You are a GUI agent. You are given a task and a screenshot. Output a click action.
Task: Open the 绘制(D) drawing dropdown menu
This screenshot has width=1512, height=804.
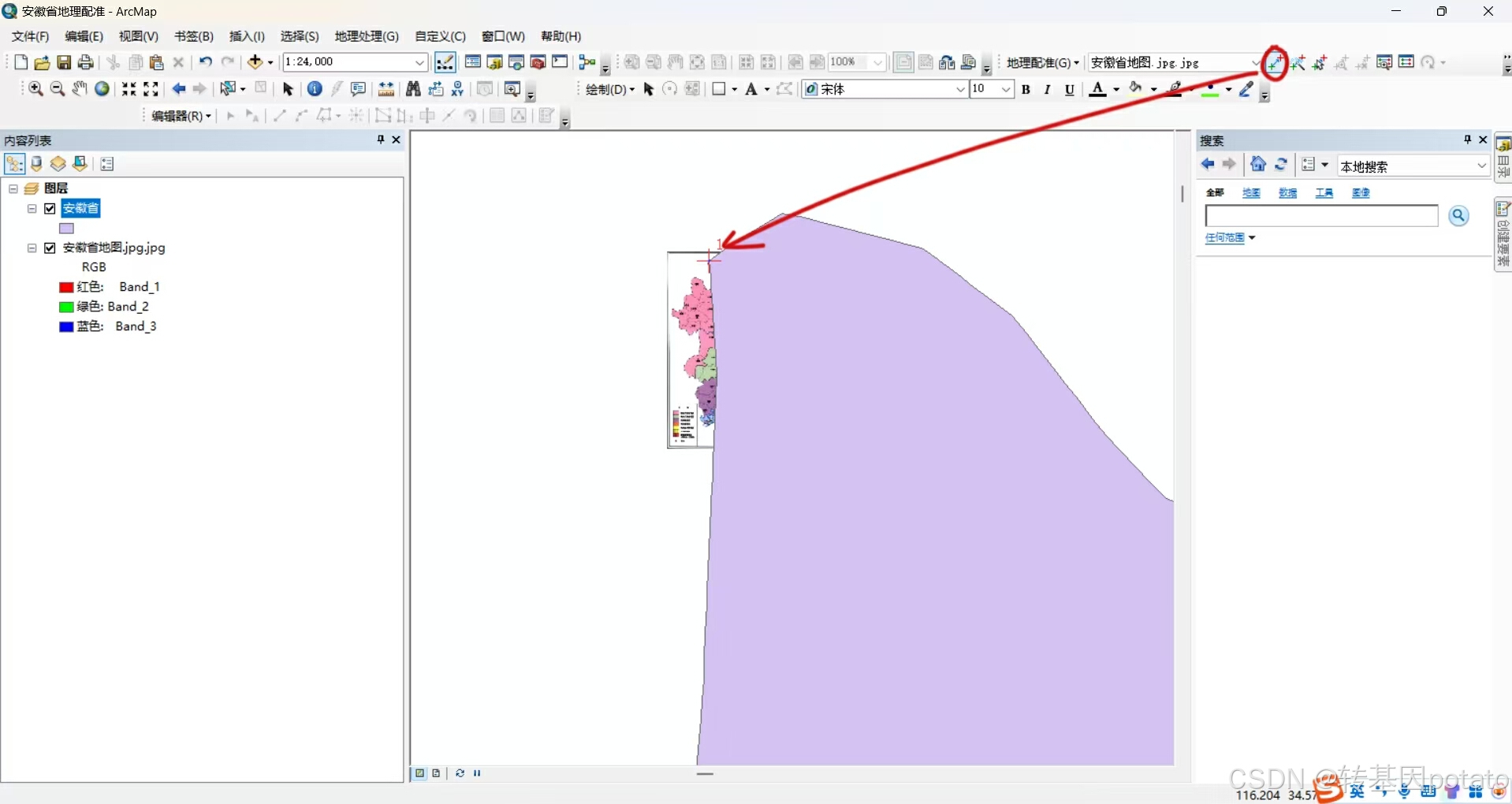pos(609,89)
